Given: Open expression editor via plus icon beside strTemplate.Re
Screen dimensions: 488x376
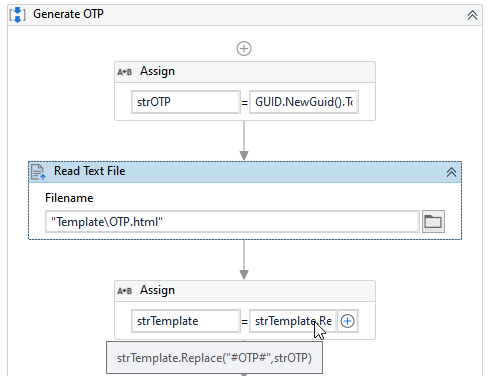Looking at the screenshot, I should pos(347,321).
